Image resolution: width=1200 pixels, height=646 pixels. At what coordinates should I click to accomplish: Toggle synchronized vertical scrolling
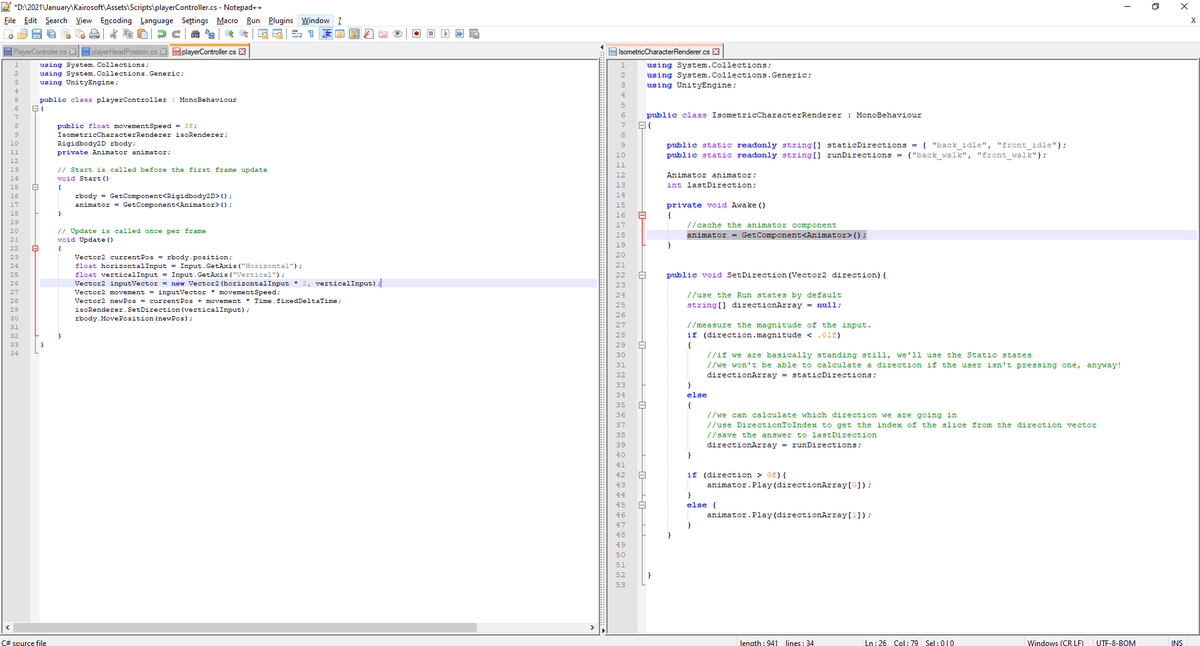(x=264, y=33)
